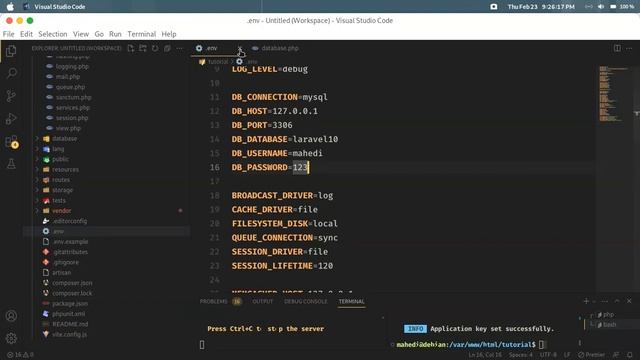Create a new folder in Explorer
Screen dimensions: 640x360
143,48
